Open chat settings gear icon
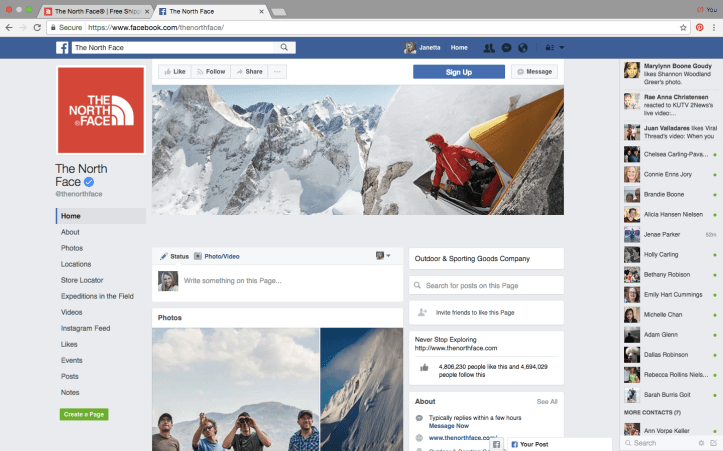The image size is (723, 451). tap(701, 442)
